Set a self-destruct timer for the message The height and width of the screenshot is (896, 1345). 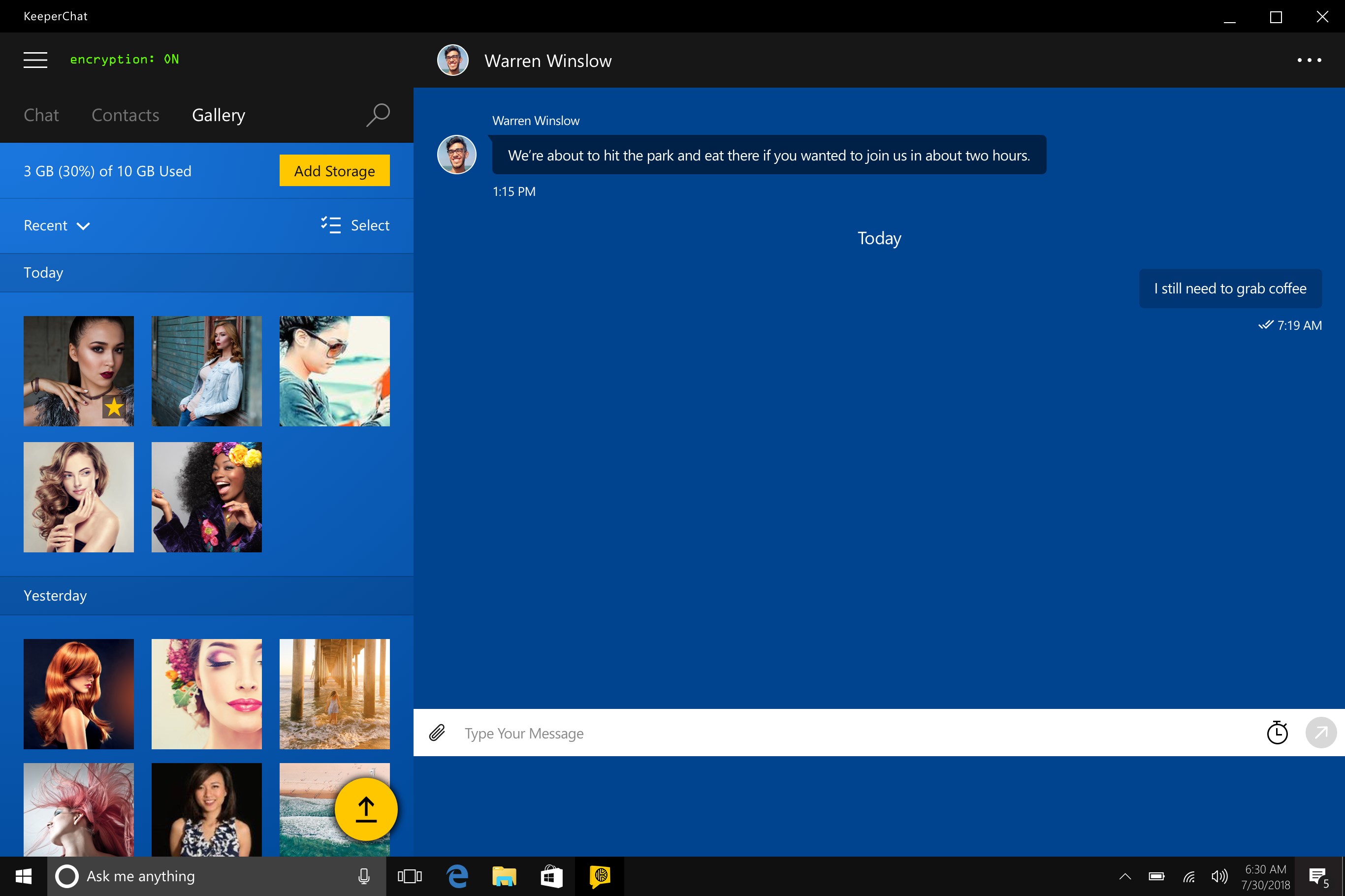[x=1278, y=733]
